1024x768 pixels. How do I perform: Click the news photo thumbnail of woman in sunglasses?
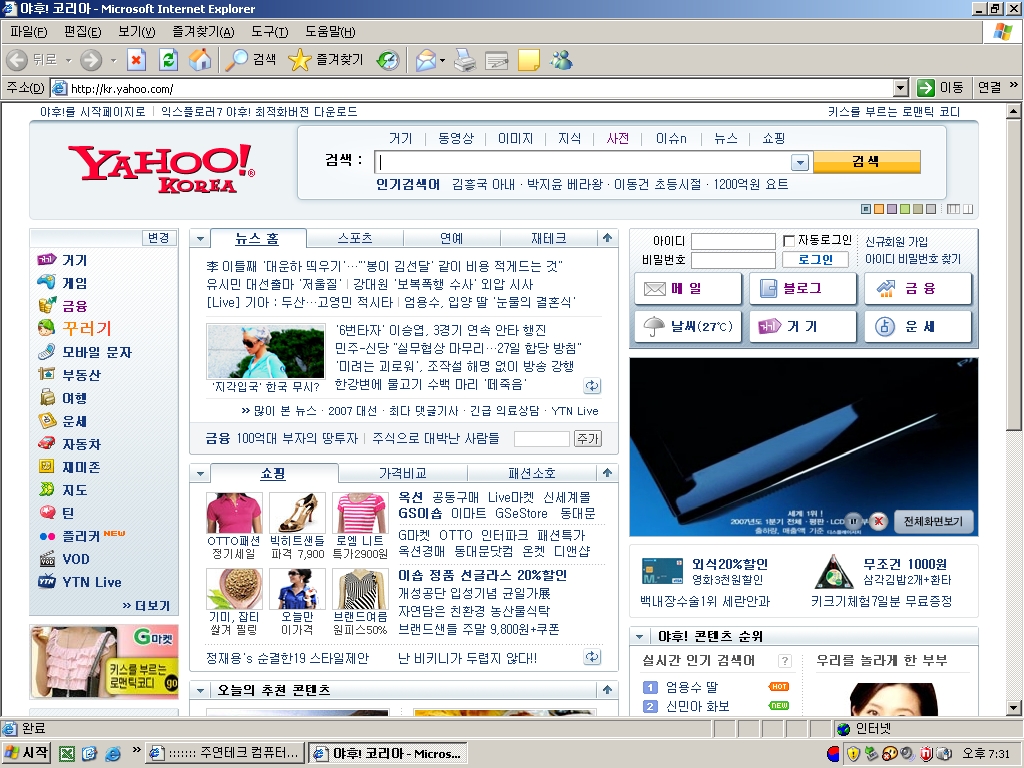[x=265, y=351]
